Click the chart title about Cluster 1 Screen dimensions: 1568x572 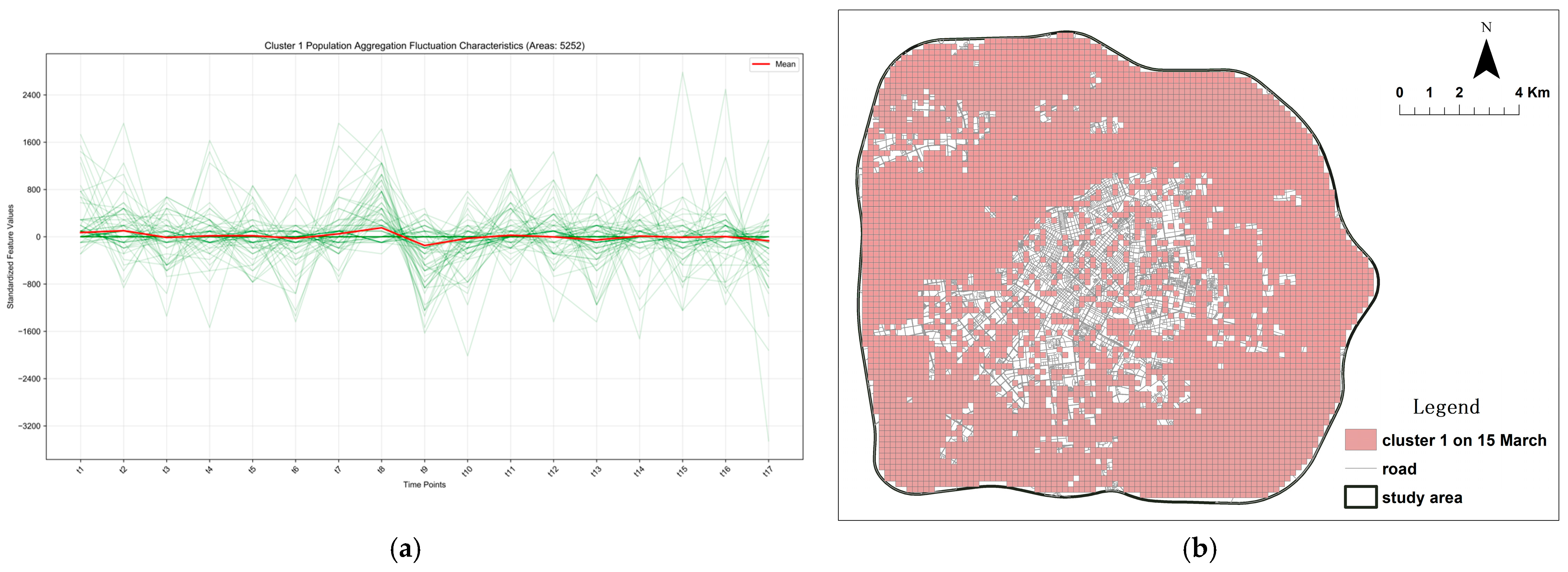click(424, 46)
